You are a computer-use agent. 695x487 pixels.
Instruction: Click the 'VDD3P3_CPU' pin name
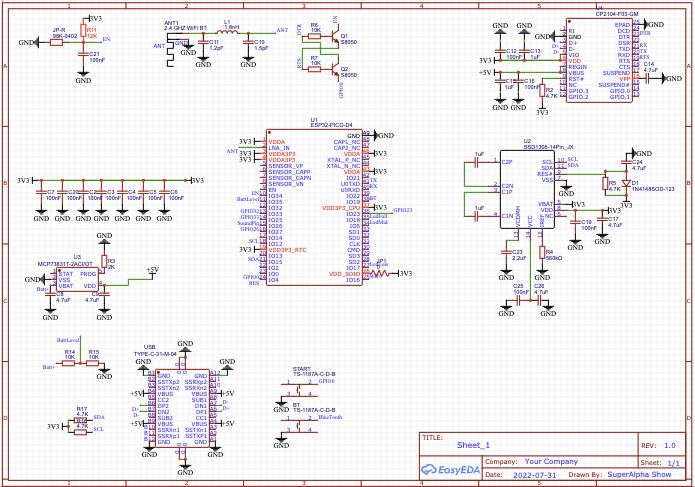[x=341, y=207]
